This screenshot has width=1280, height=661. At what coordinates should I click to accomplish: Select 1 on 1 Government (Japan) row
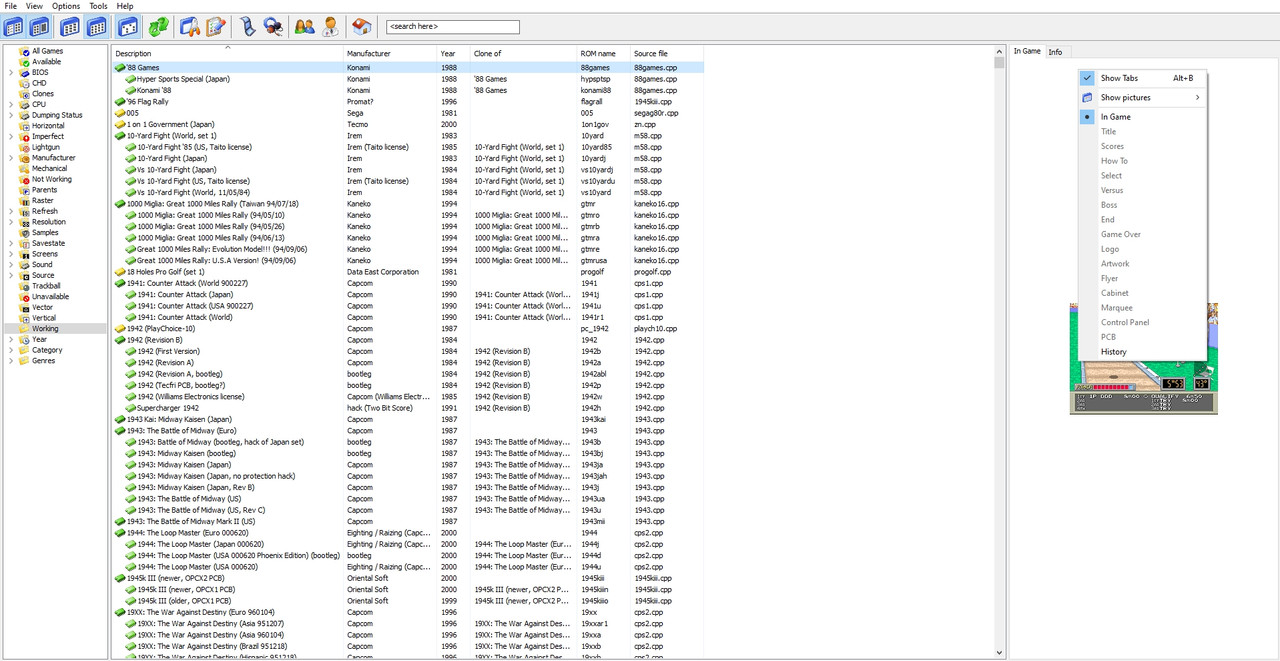tap(408, 125)
